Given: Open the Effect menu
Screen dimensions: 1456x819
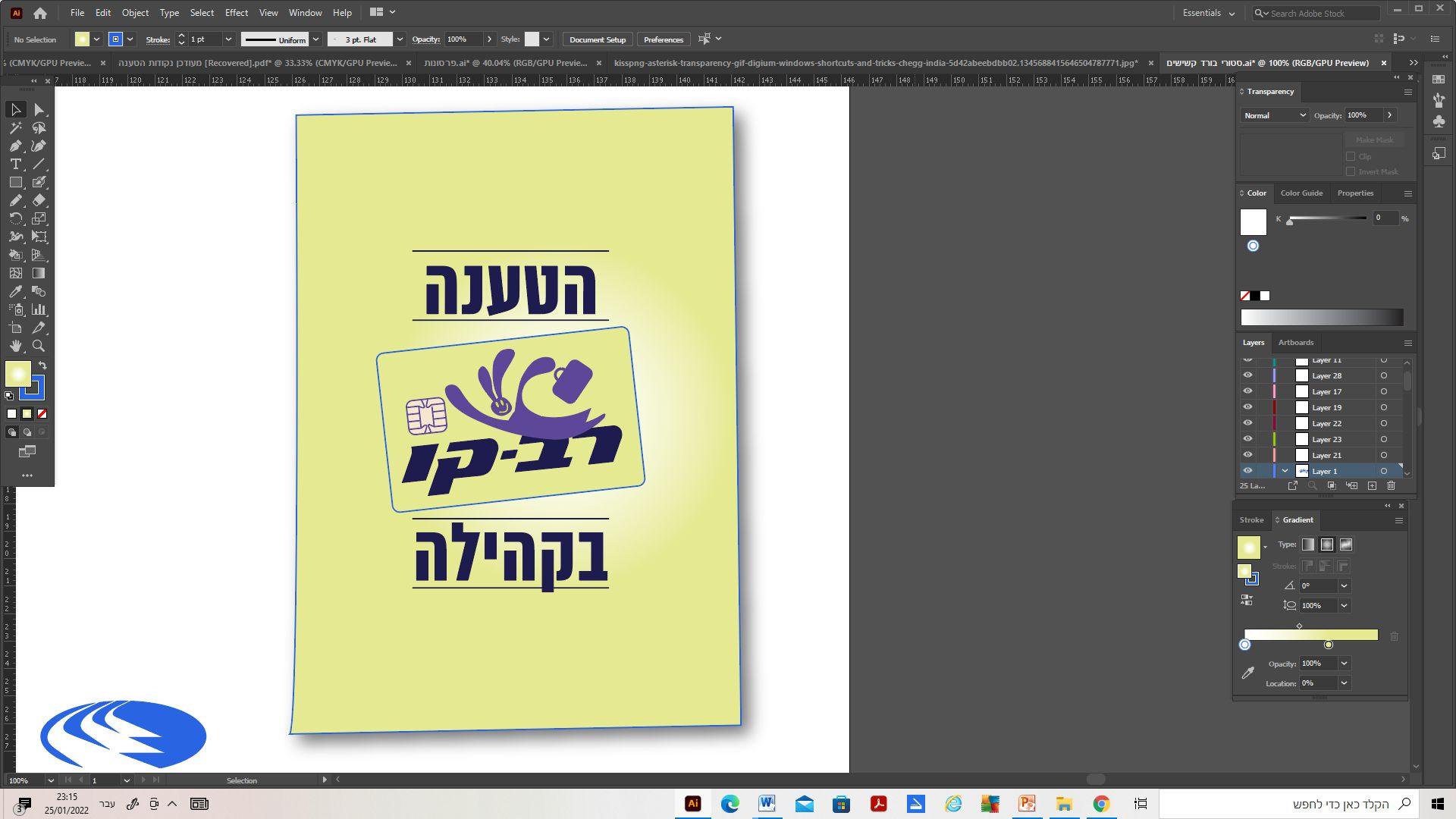Looking at the screenshot, I should [x=236, y=13].
